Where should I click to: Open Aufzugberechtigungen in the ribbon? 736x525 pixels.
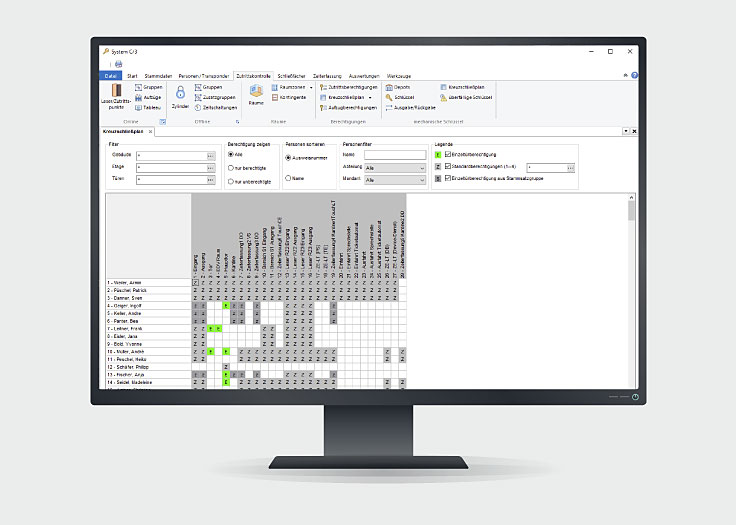click(x=348, y=108)
